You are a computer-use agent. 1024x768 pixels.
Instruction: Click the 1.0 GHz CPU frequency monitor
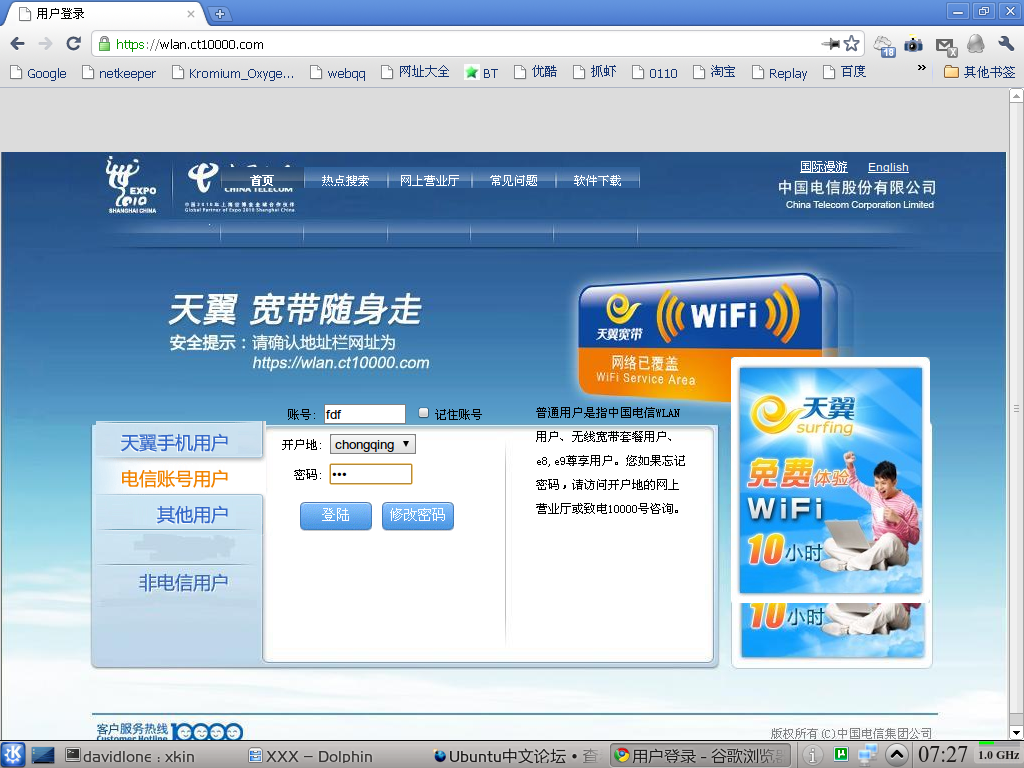pos(999,754)
